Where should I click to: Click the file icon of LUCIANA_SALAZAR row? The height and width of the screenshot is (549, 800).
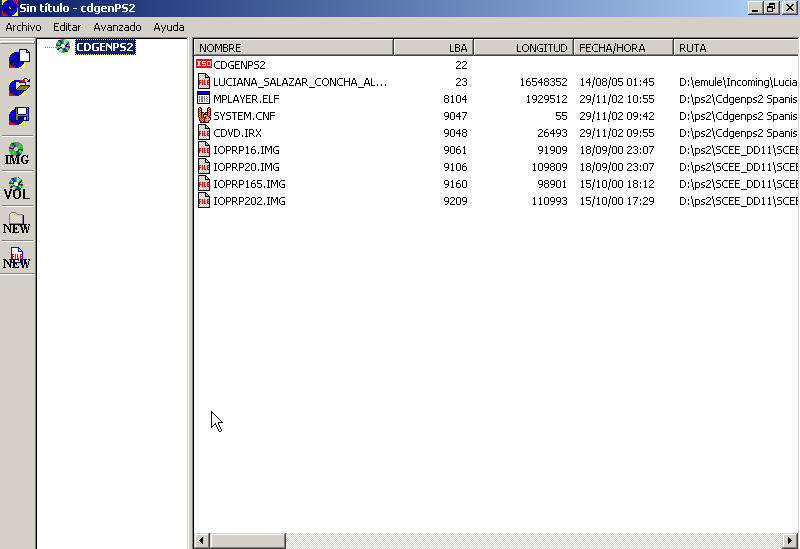(204, 81)
